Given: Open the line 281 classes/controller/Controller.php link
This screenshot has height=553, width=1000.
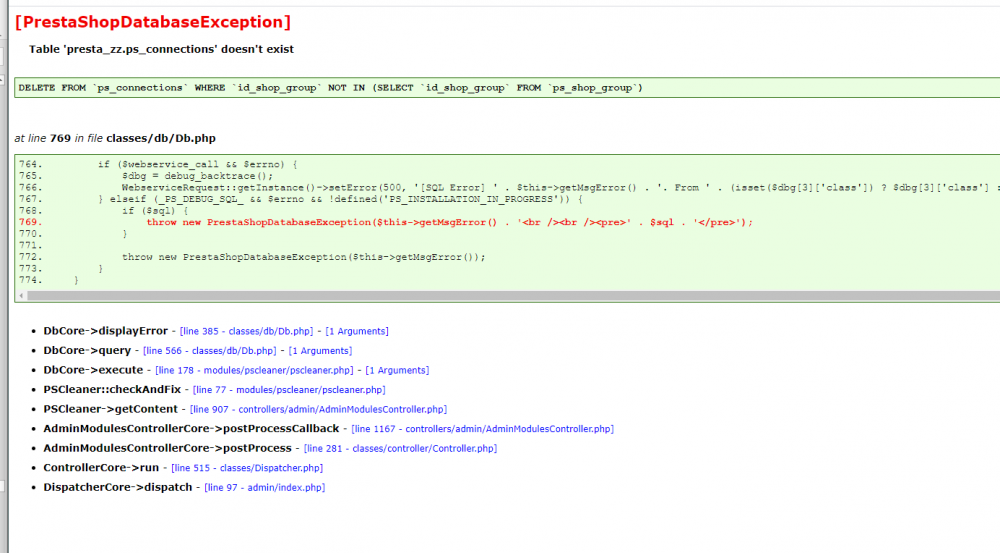Looking at the screenshot, I should 401,448.
